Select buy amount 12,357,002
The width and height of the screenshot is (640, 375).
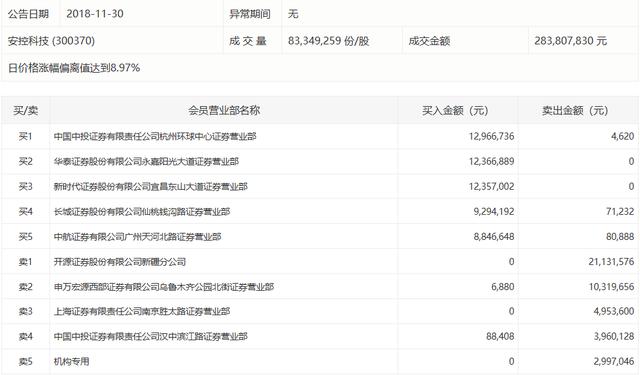coord(491,186)
